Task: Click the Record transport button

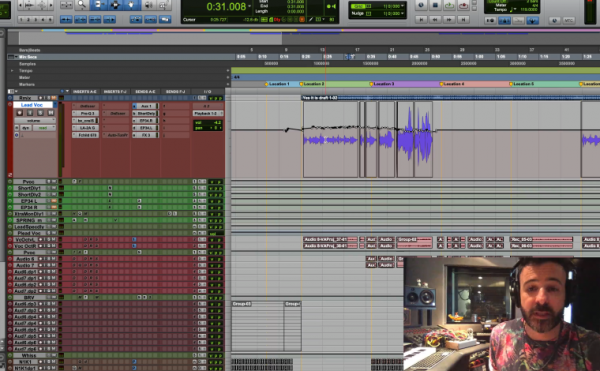Action: [463, 5]
